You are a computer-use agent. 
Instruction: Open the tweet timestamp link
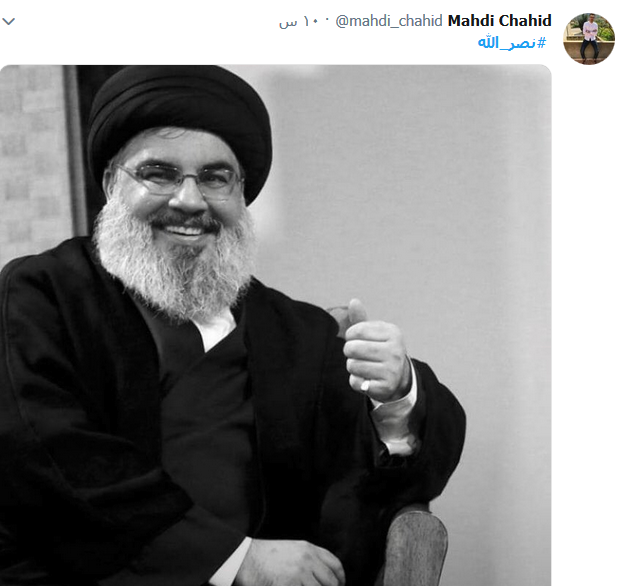pos(300,21)
